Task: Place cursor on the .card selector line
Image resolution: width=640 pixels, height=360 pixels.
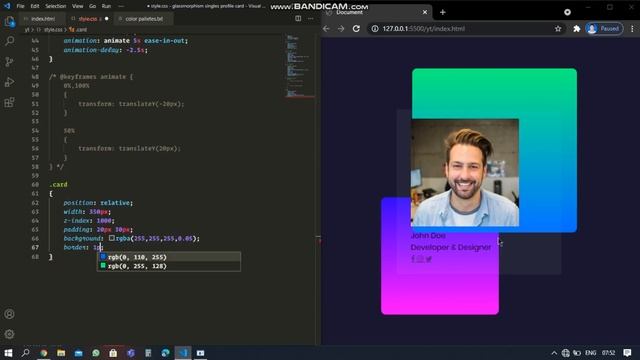Action: click(x=58, y=184)
